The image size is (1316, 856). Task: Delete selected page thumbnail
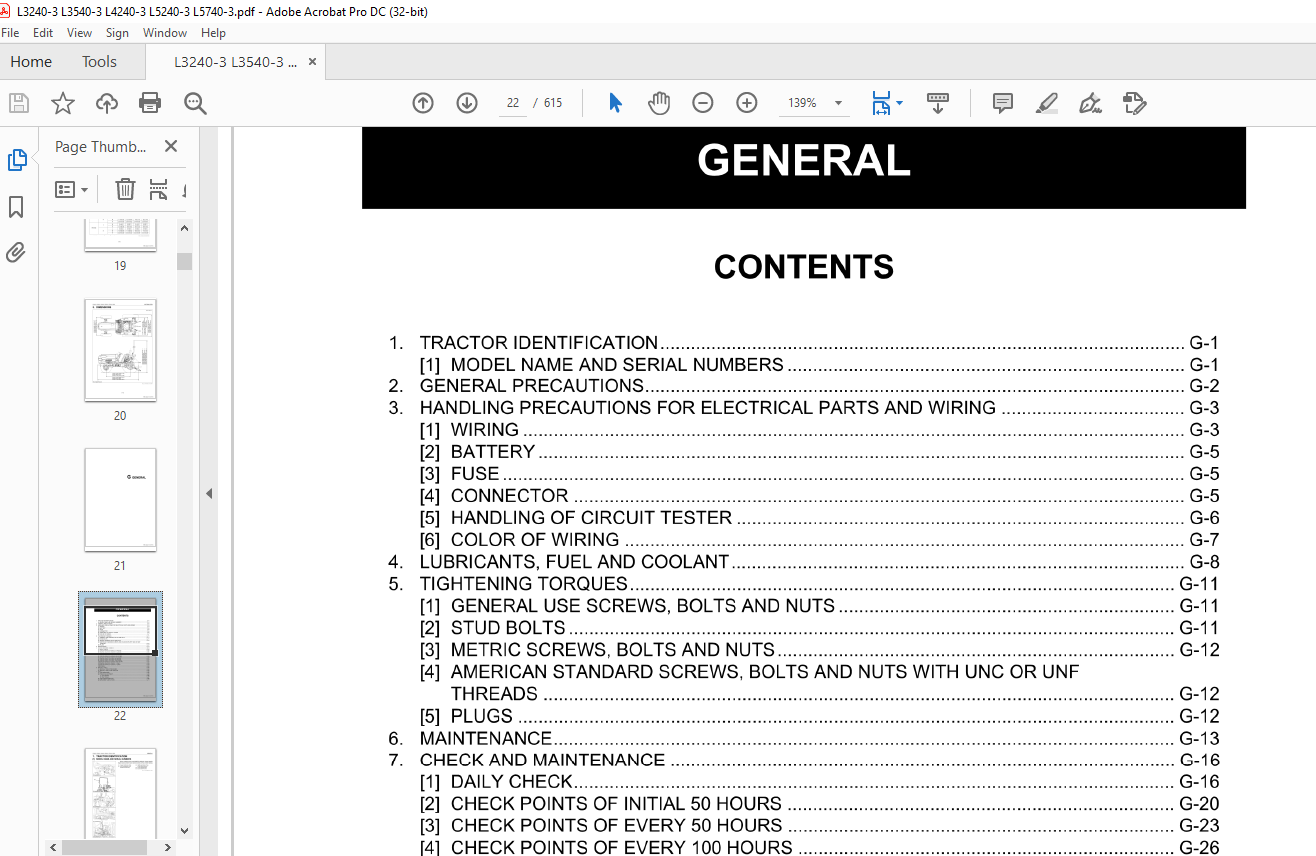coord(125,189)
